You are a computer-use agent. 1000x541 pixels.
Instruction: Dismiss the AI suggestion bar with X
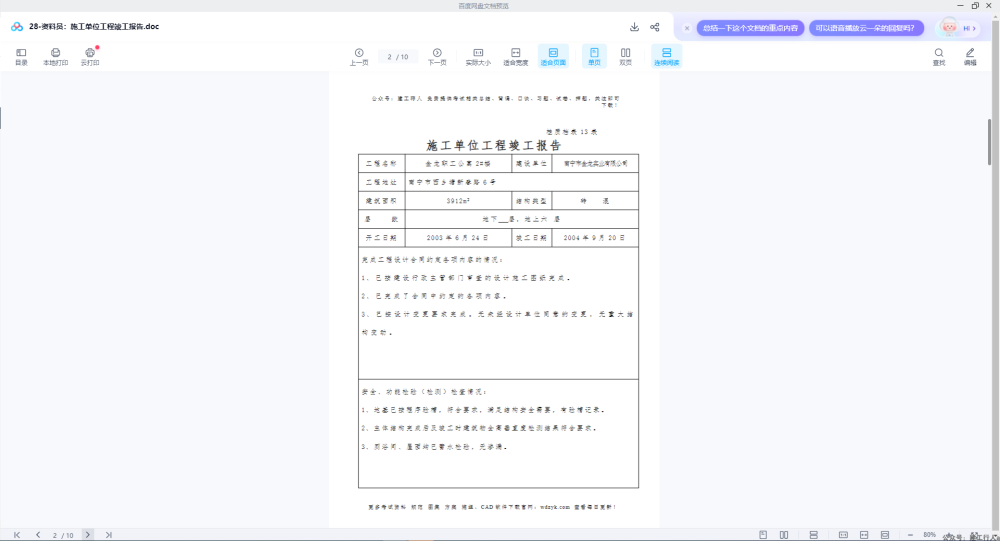(x=687, y=28)
